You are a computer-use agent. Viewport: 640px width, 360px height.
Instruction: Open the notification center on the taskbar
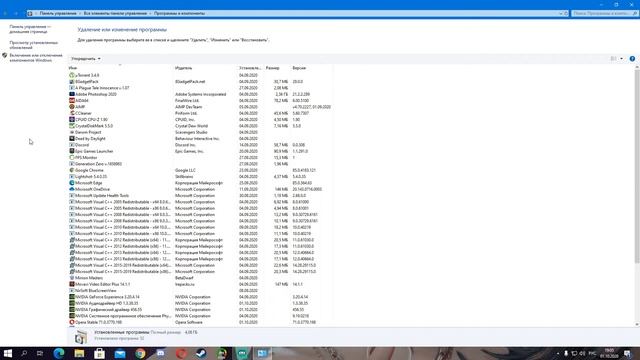[627, 353]
